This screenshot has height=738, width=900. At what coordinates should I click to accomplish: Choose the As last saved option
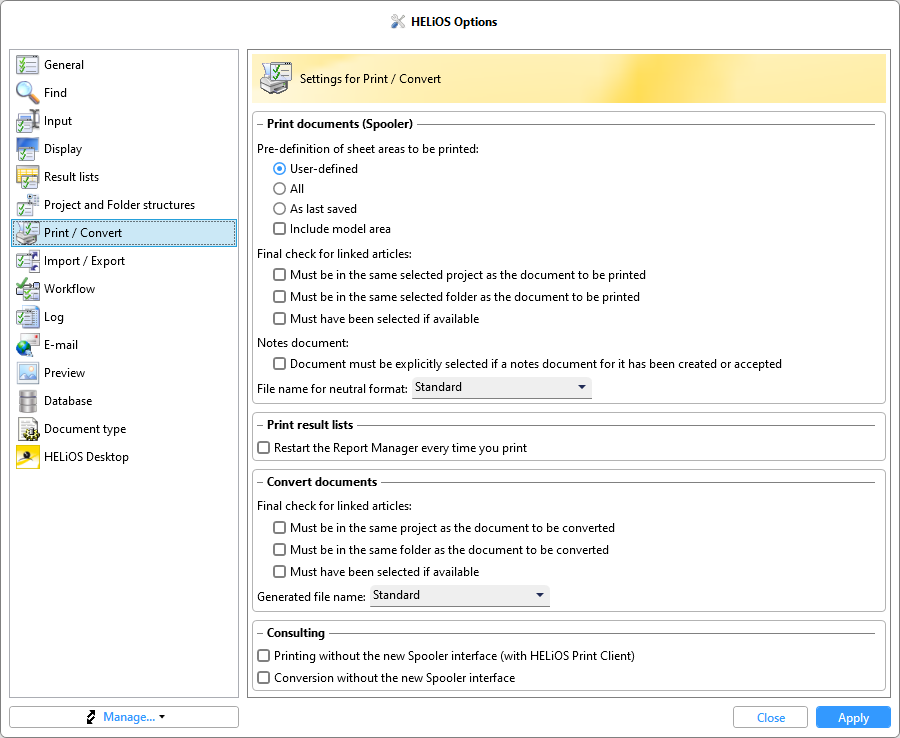pos(280,209)
